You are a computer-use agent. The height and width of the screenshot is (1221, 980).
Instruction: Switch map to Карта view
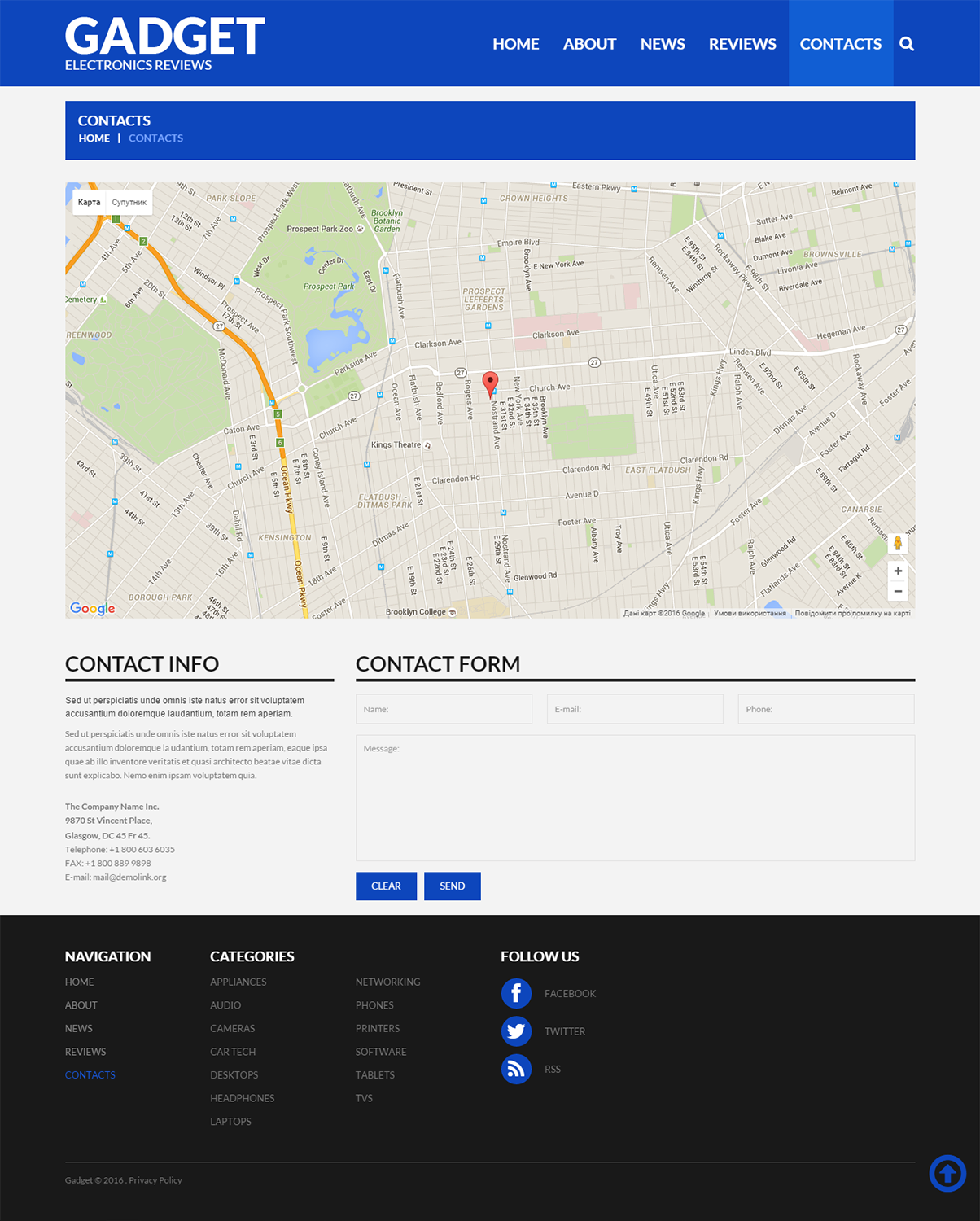(90, 203)
